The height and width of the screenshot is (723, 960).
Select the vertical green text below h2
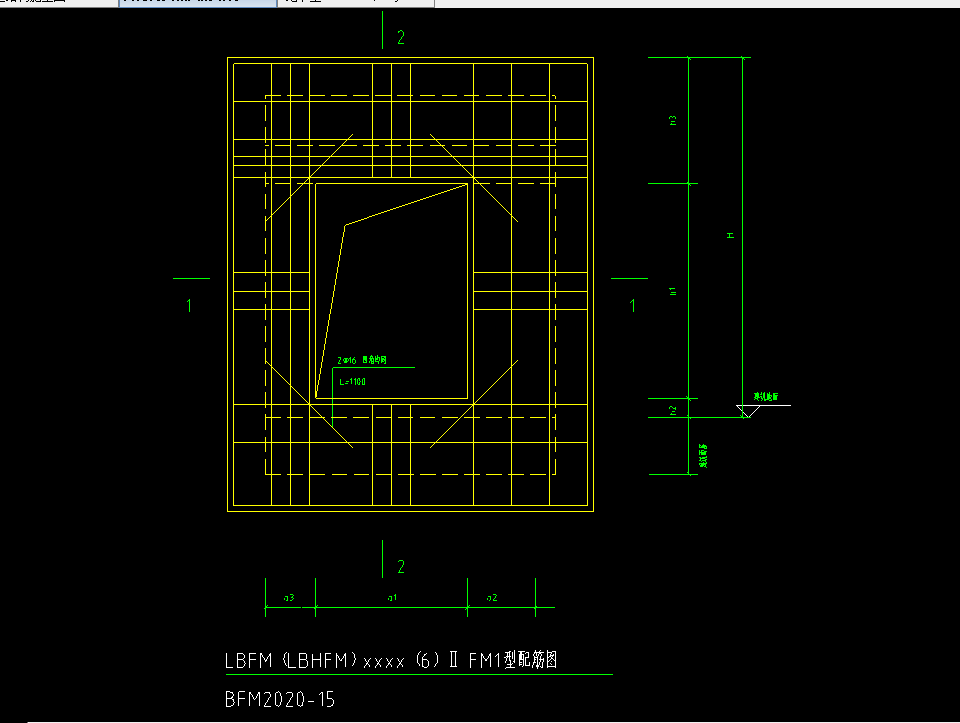(703, 456)
